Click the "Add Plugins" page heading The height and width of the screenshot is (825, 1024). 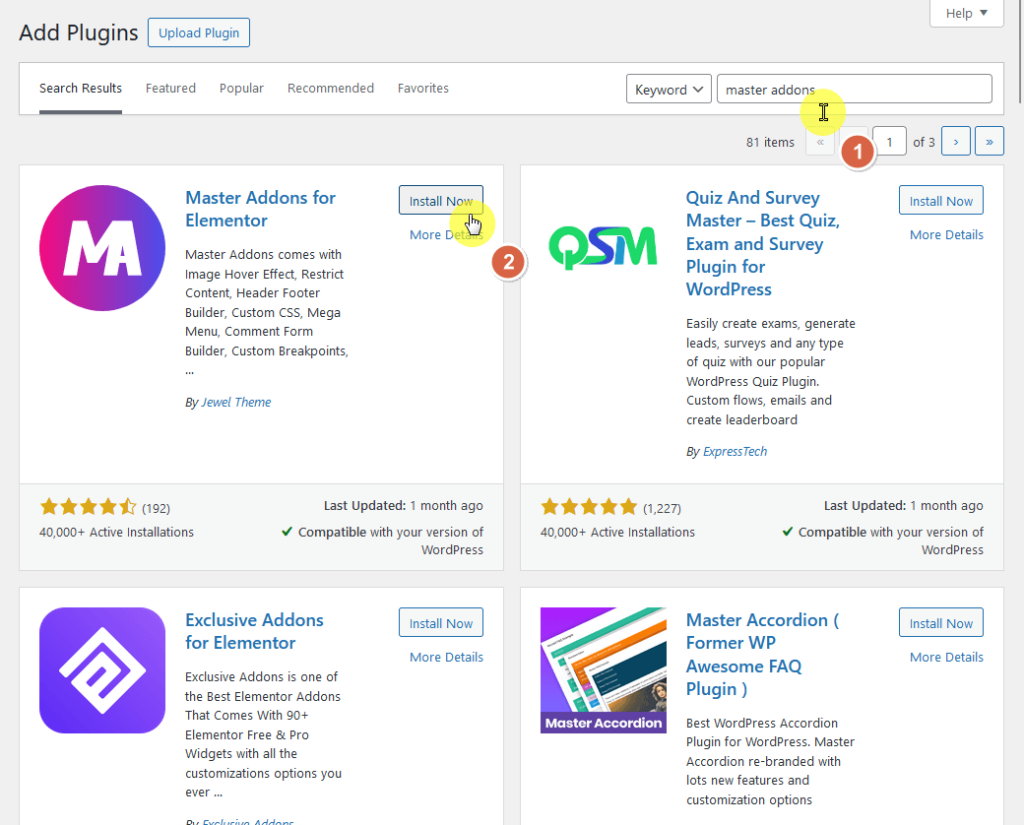[78, 33]
